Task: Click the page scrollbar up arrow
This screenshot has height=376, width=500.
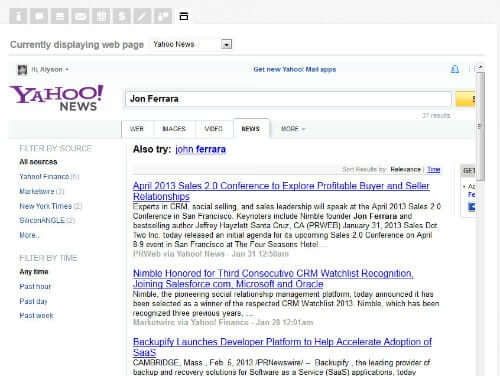Action: tap(480, 67)
